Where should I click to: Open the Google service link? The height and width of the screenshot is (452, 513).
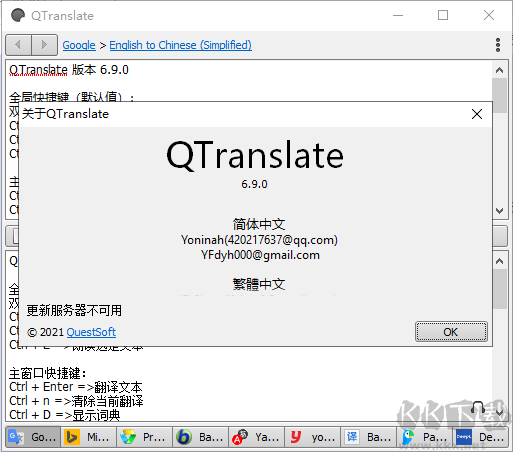(79, 45)
